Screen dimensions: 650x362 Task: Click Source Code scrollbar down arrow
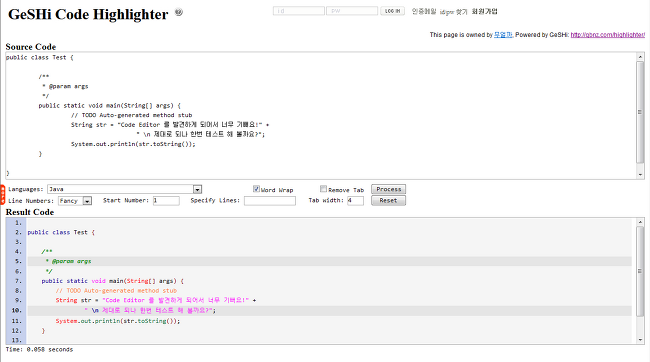click(x=640, y=175)
